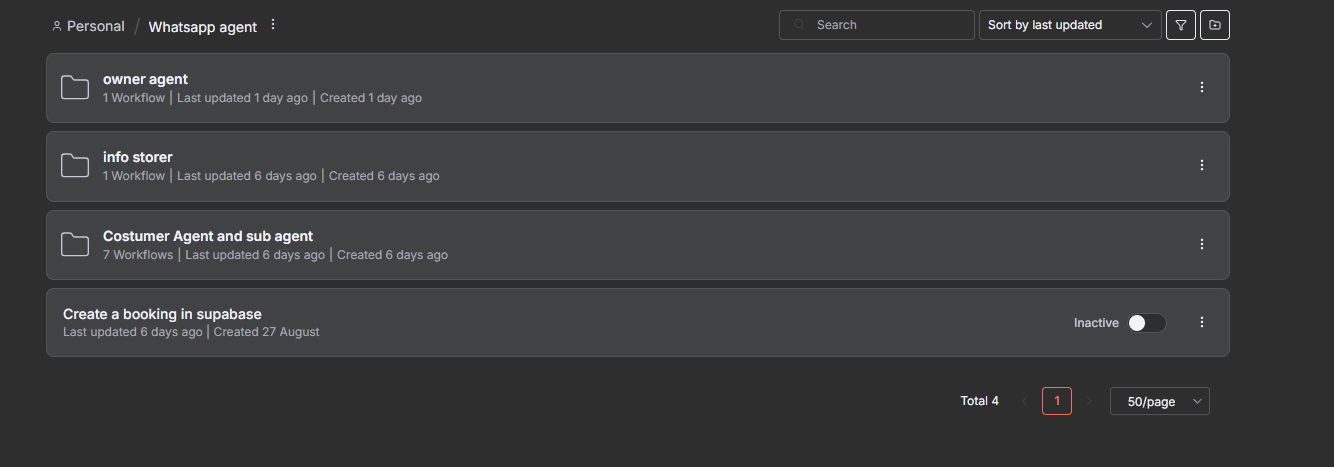Screen dimensions: 1334x467
Task: Open the Costumer Agent and sub agent folder
Action: coord(208,237)
